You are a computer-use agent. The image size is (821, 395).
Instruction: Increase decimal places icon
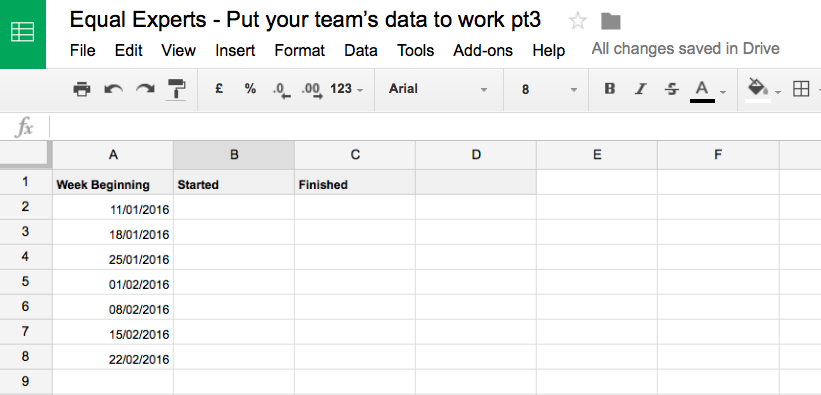pos(312,90)
